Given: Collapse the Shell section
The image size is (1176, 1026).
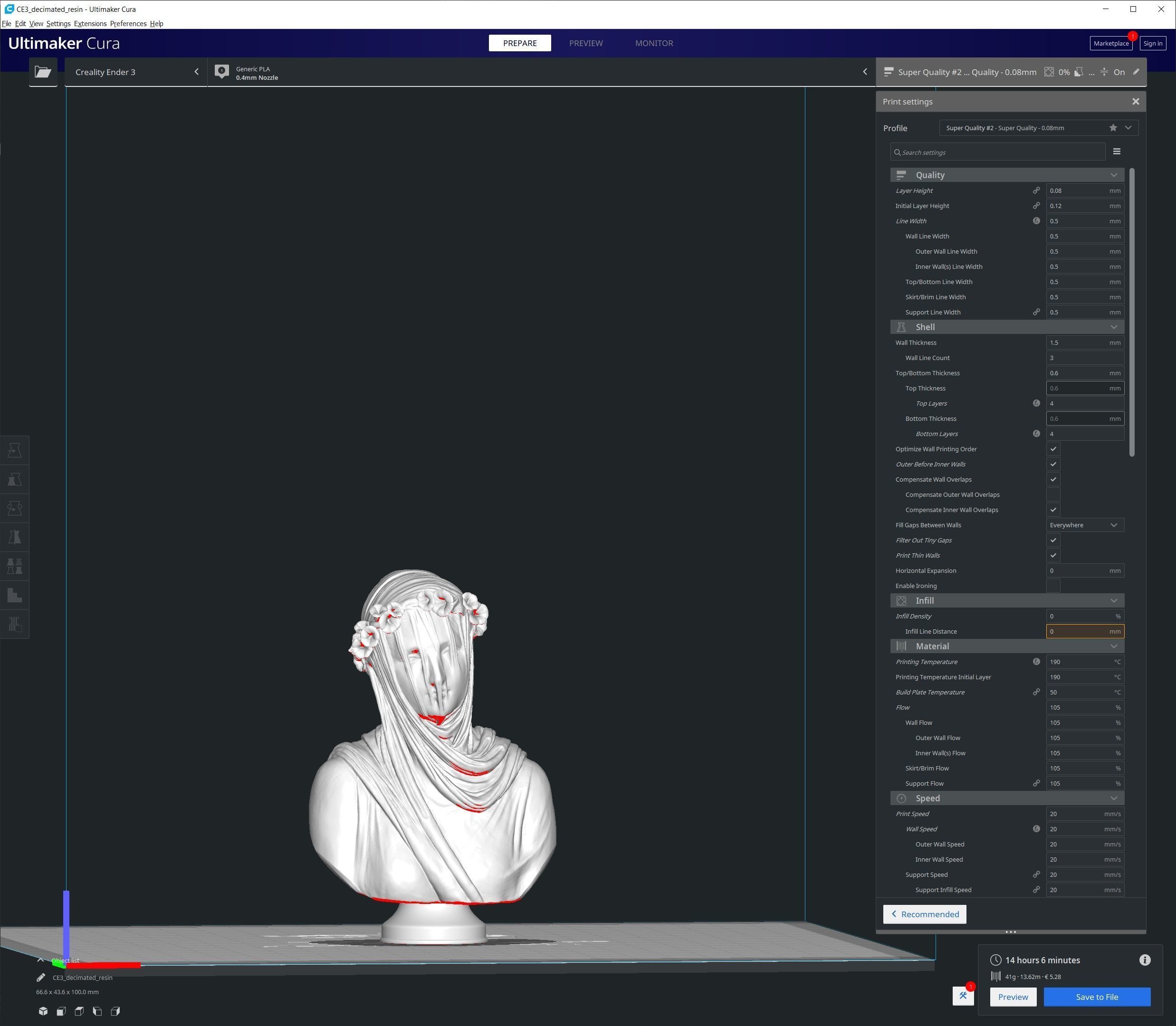Looking at the screenshot, I should point(1007,327).
